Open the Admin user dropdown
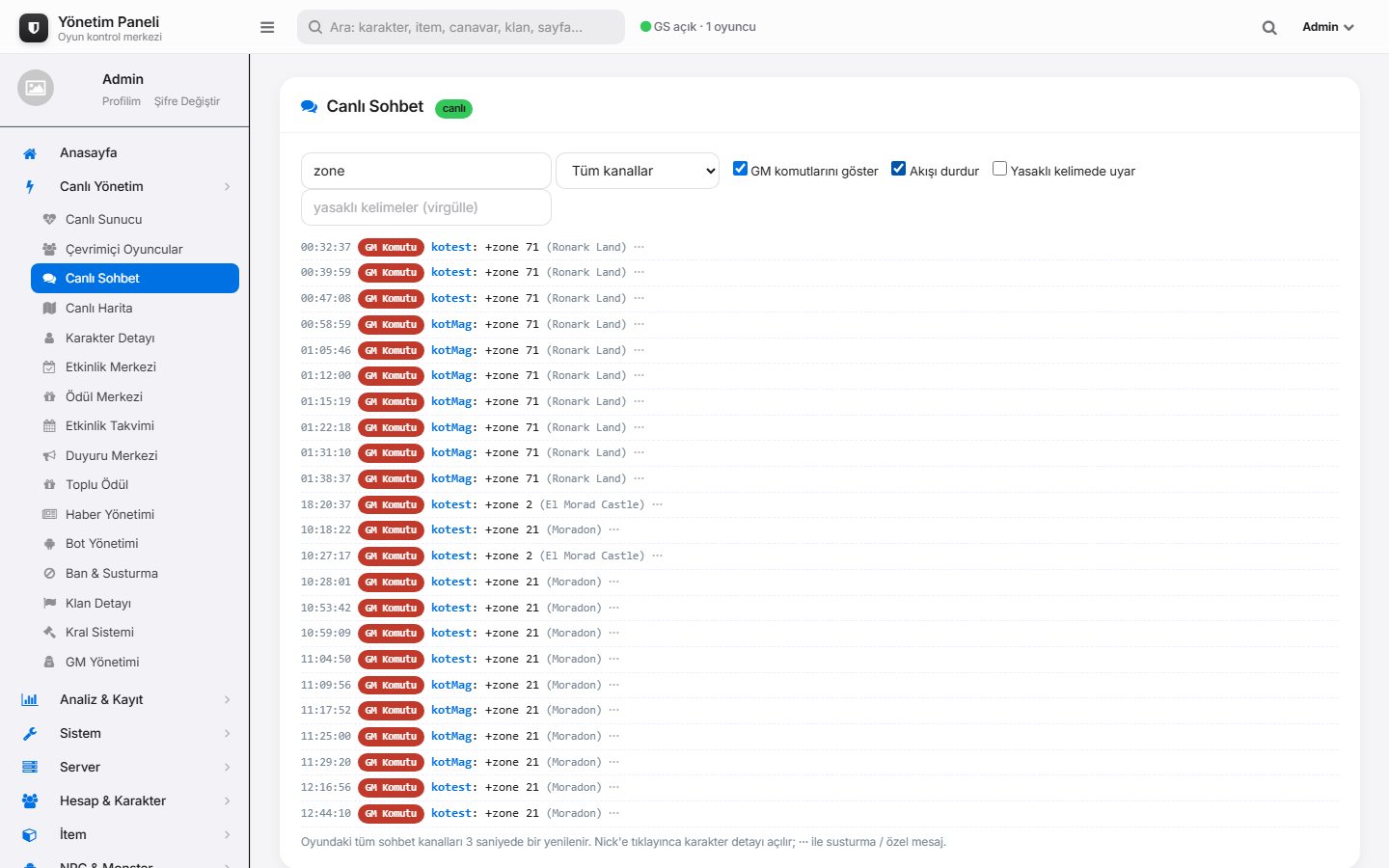The height and width of the screenshot is (868, 1389). pos(1328,27)
